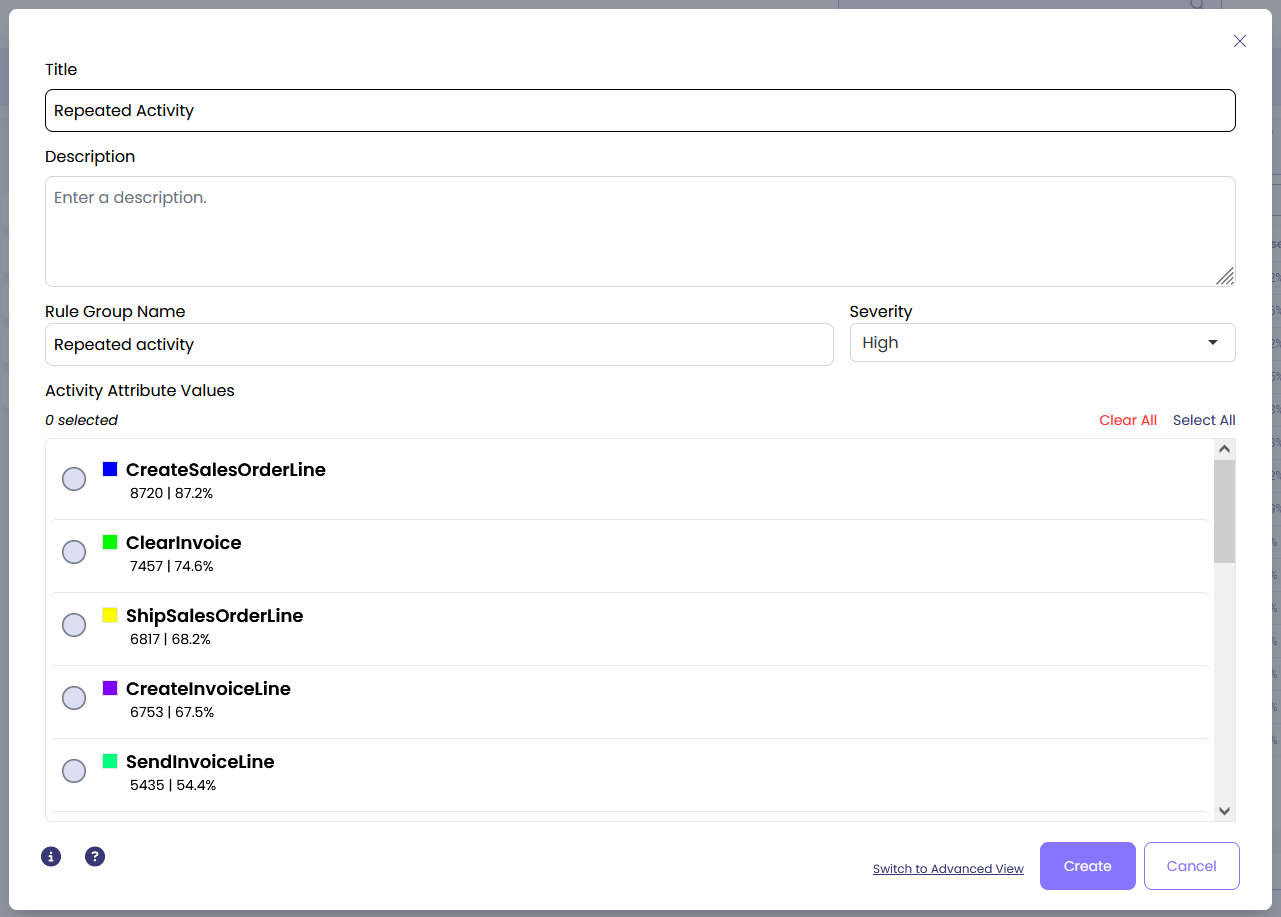Click the description box resize handle
The image size is (1281, 917).
[x=1224, y=276]
